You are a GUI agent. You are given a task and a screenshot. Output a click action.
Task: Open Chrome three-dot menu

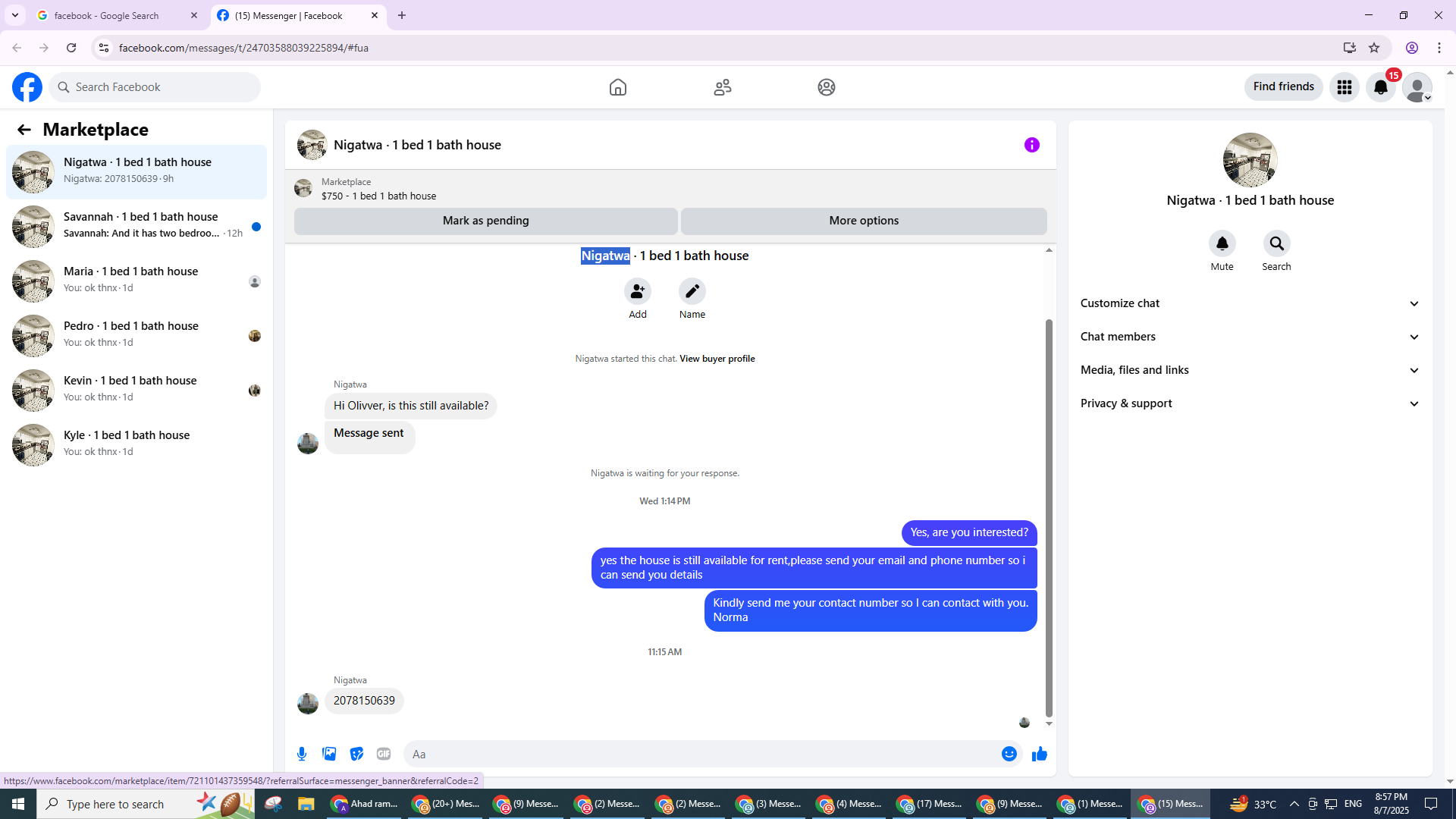[1439, 48]
